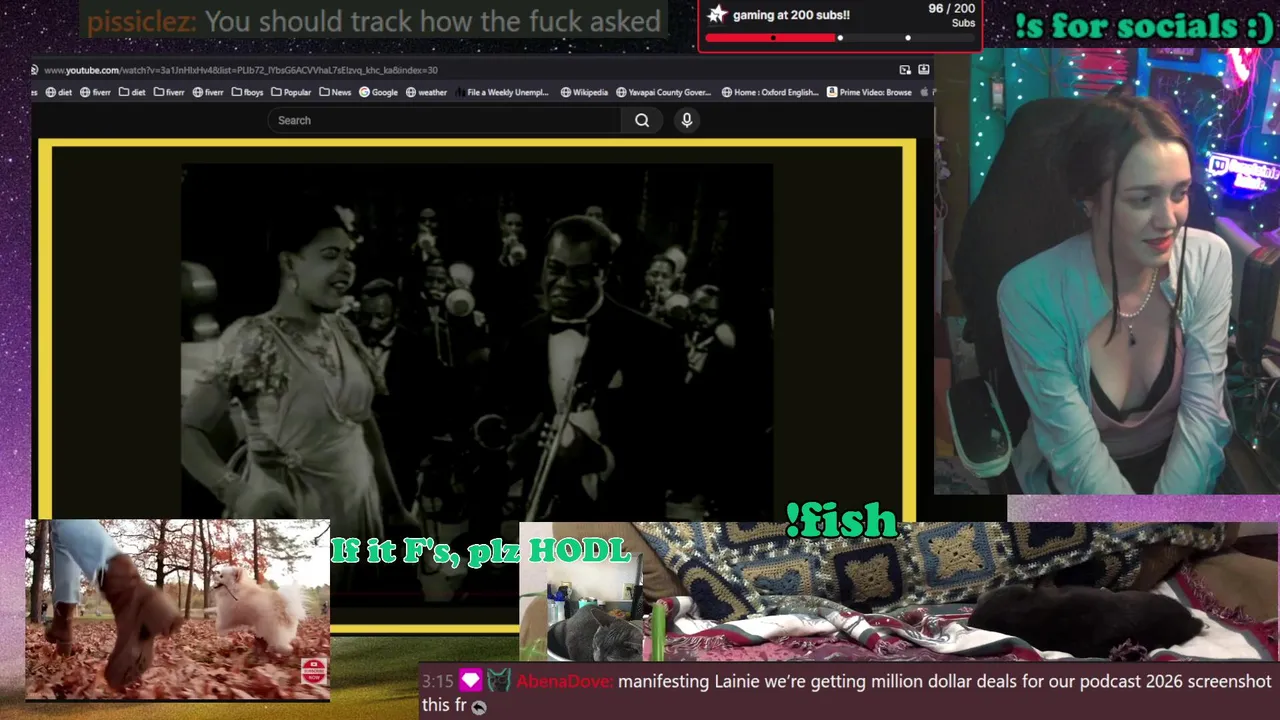Viewport: 1280px width, 720px height.
Task: Open the Google bookmark
Action: pos(378,92)
